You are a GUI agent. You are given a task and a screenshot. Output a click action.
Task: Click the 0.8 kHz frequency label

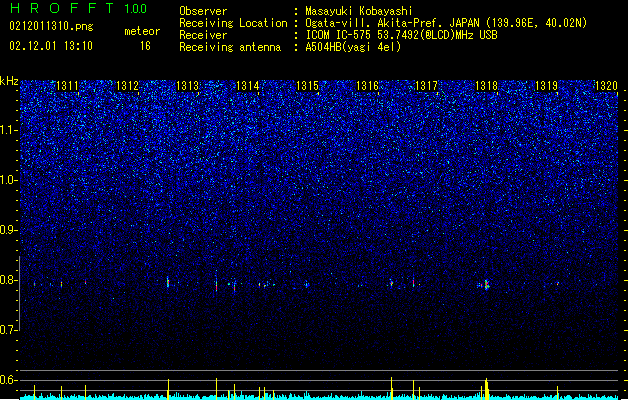pos(8,280)
